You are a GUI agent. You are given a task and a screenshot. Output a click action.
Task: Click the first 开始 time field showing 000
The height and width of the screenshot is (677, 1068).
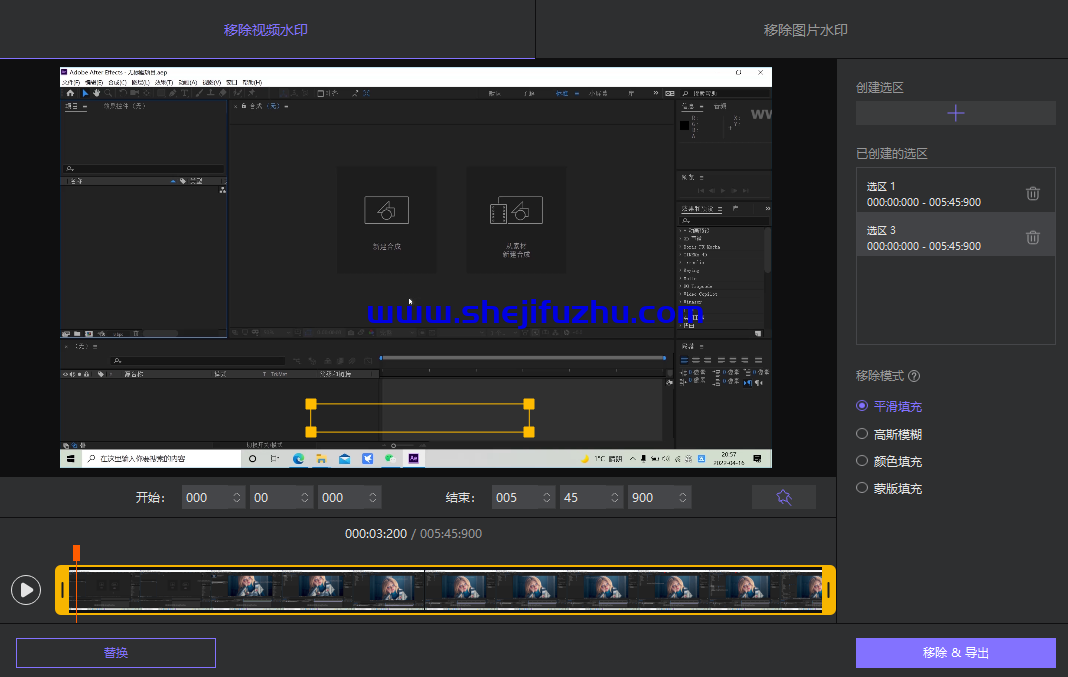click(213, 498)
